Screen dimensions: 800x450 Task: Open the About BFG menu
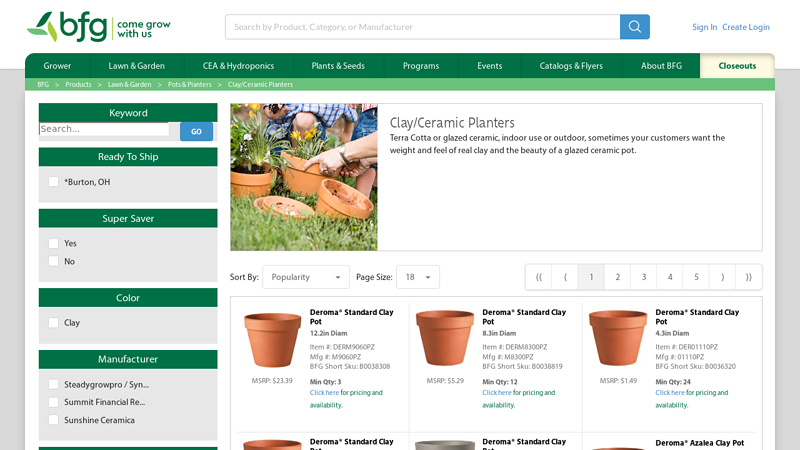[x=661, y=66]
